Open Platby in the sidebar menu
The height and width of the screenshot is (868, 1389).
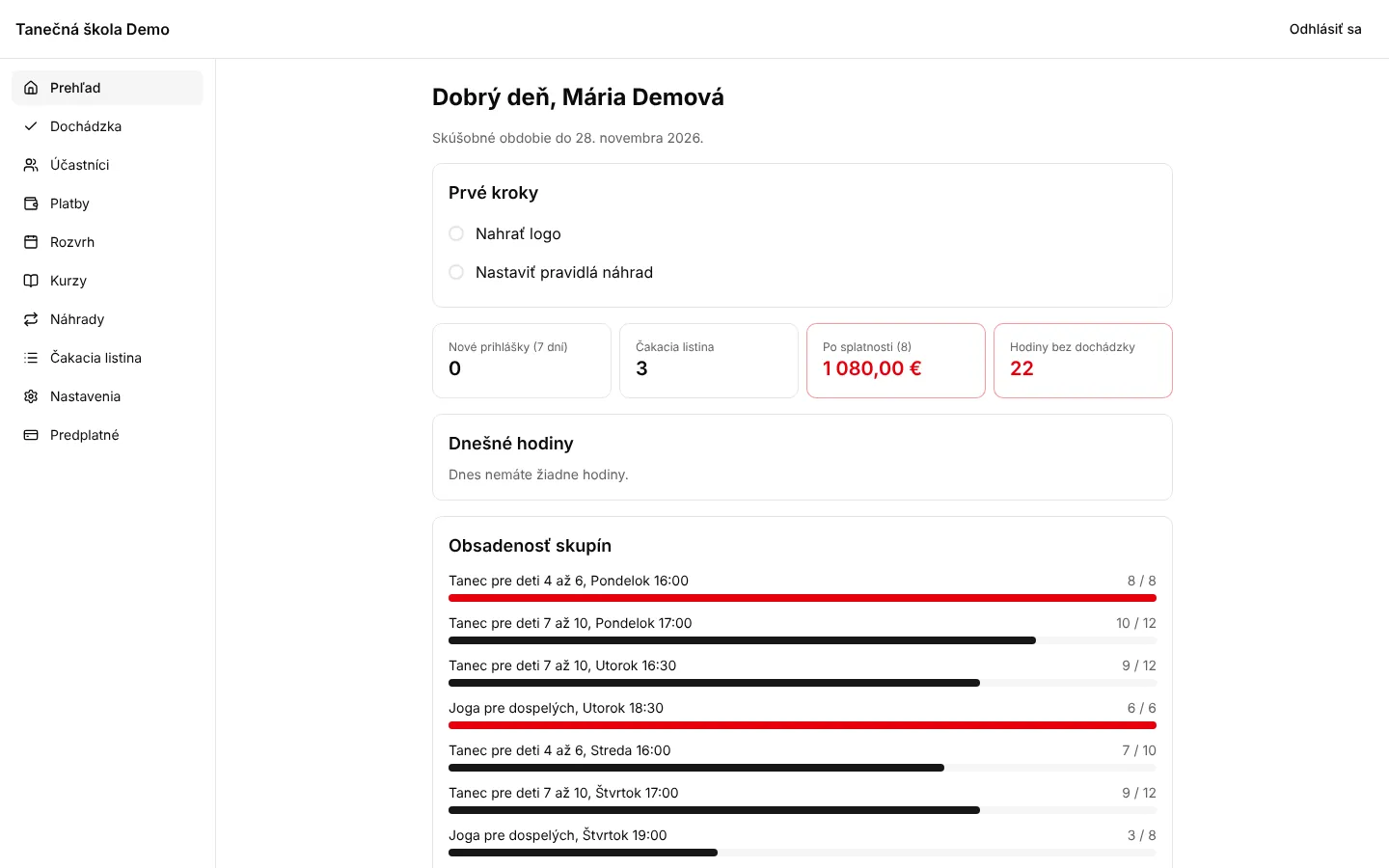107,203
